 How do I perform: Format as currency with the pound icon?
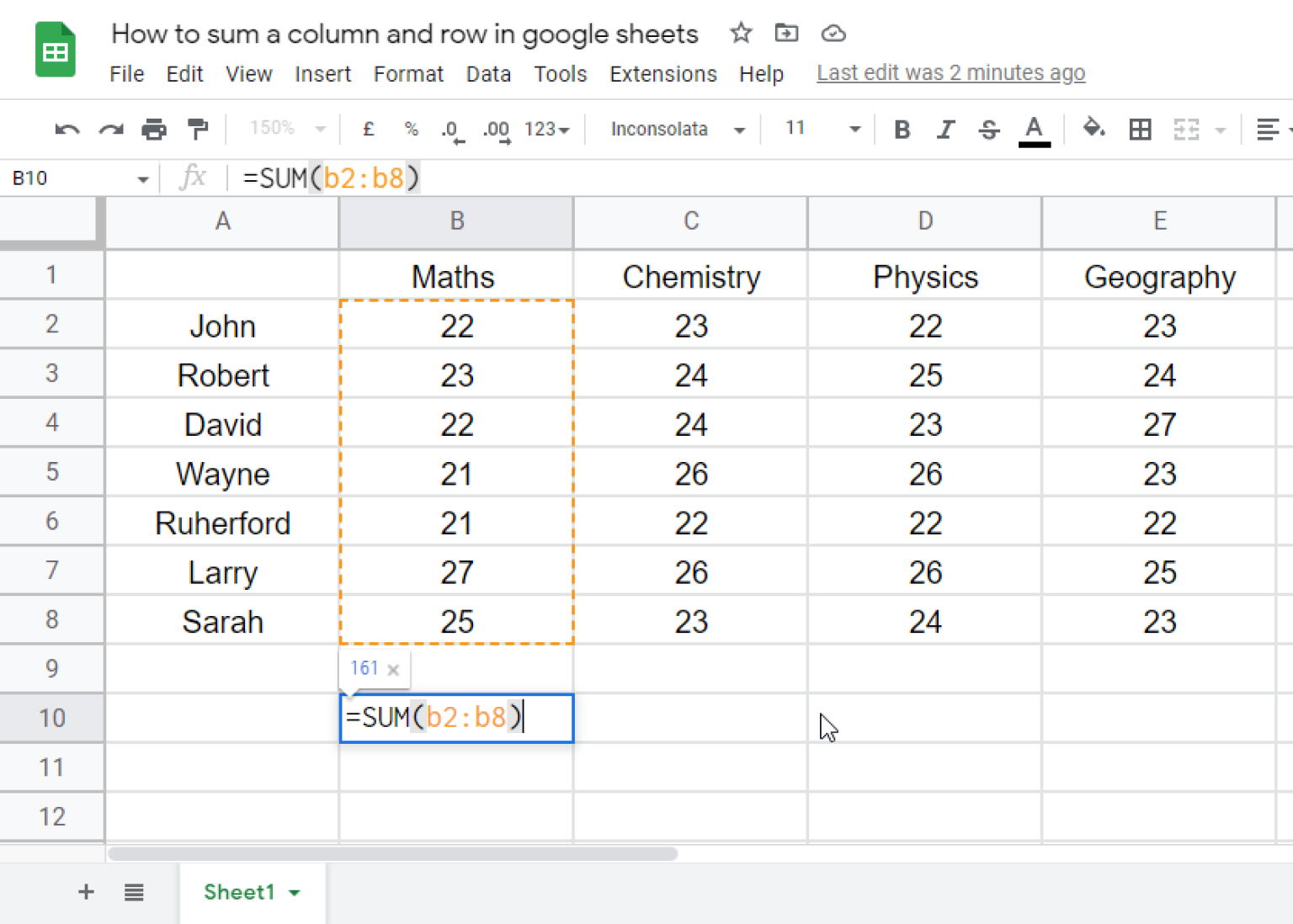pyautogui.click(x=368, y=130)
